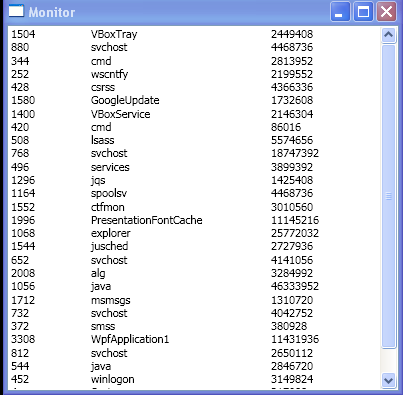Select the WpfApplication1 process
This screenshot has width=403, height=395.
tap(130, 339)
